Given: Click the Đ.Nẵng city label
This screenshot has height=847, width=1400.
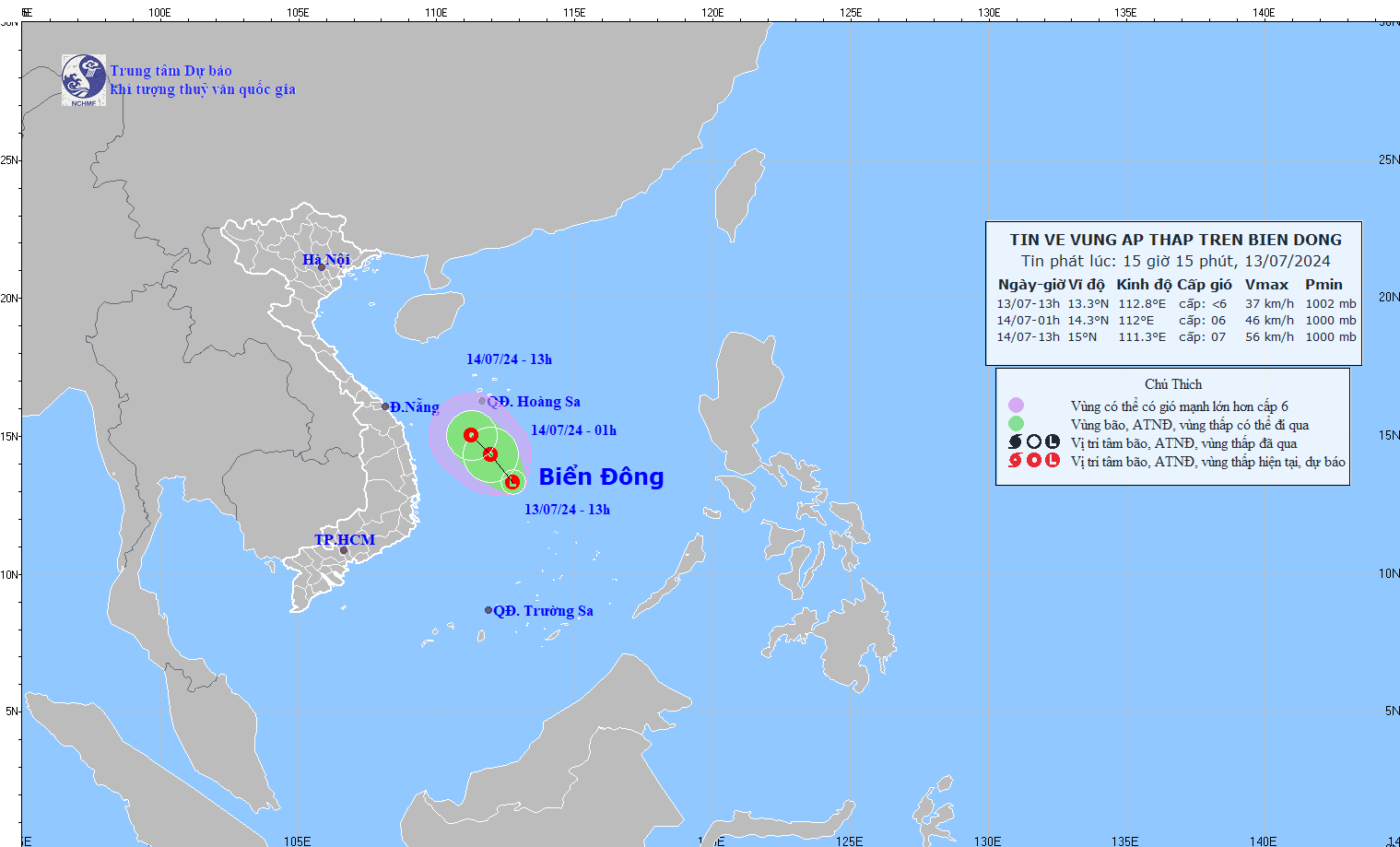Looking at the screenshot, I should tap(415, 407).
